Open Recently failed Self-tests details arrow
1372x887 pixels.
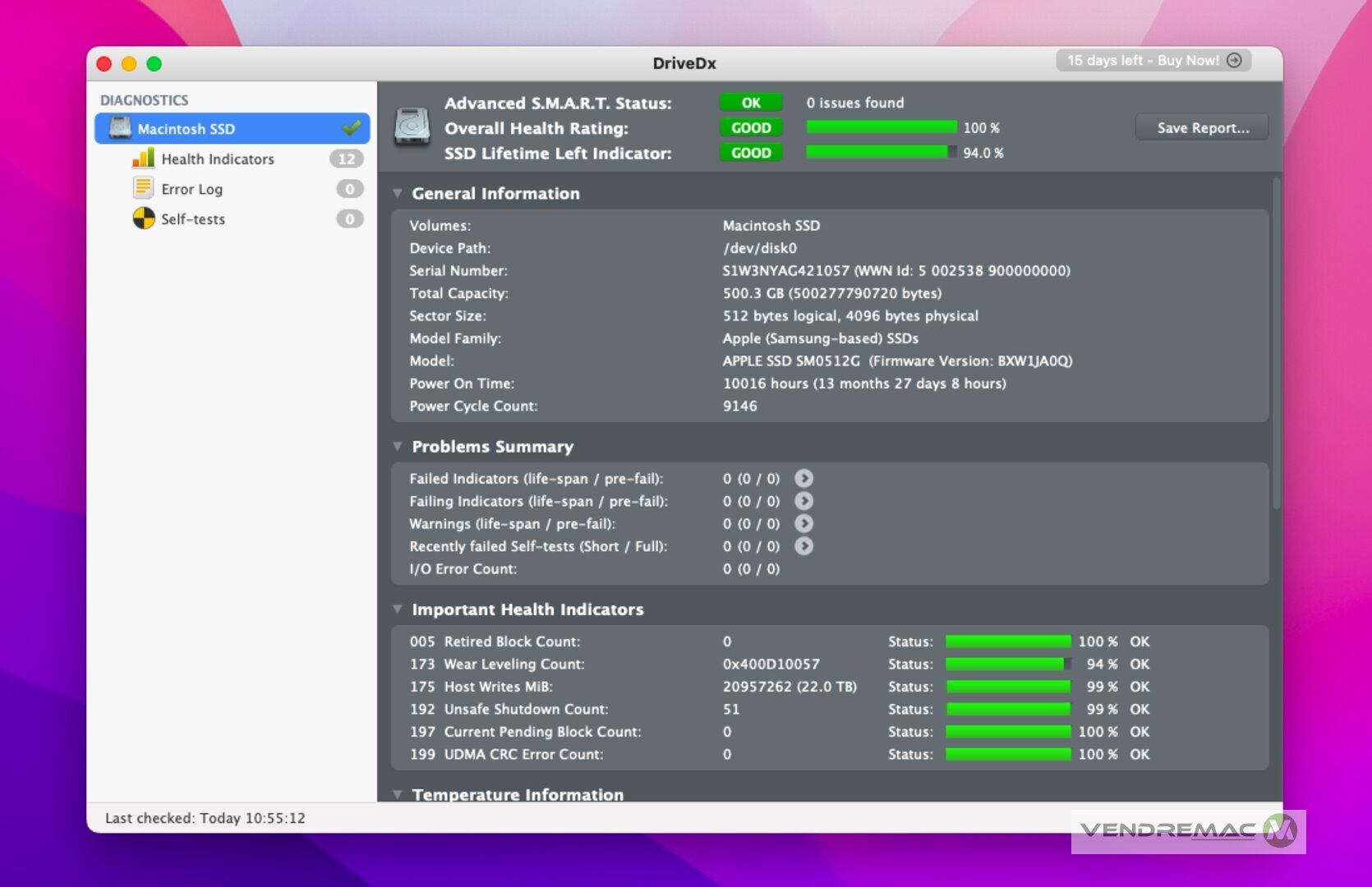coord(803,546)
